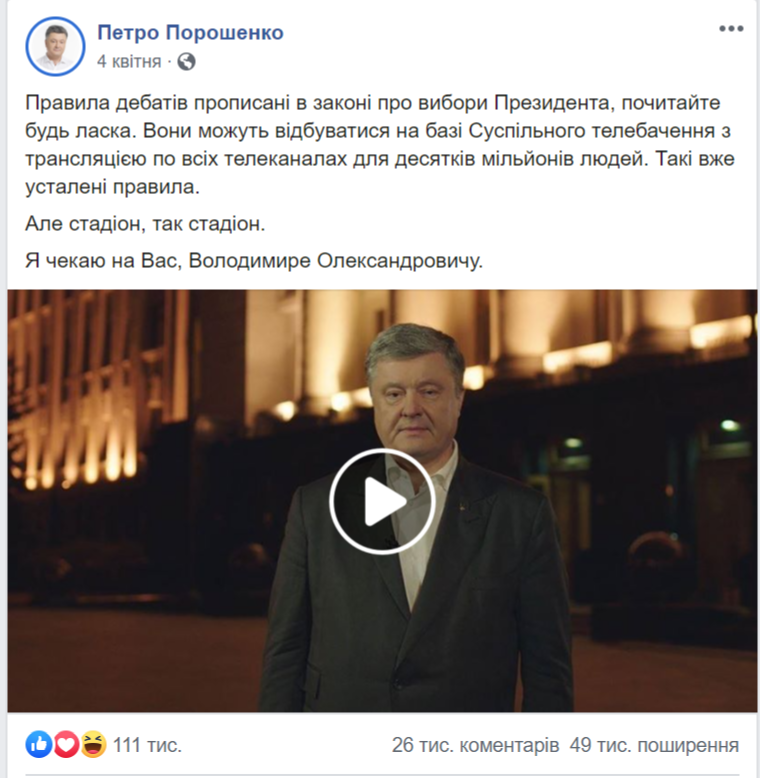Click the opening words 'Правила дебатів'

coord(106,103)
